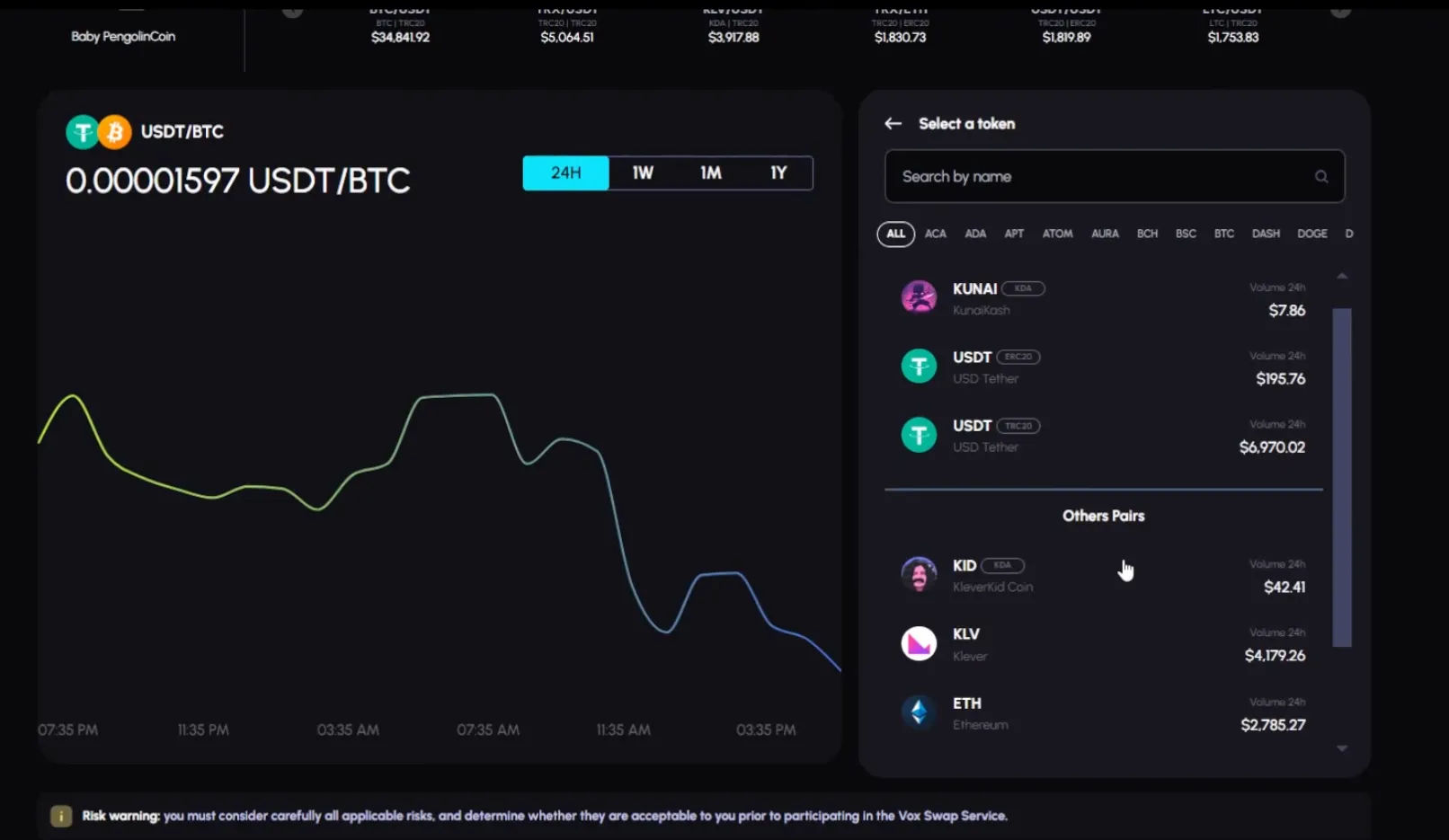Click the green Tether icon in chart header
1449x840 pixels.
(82, 132)
